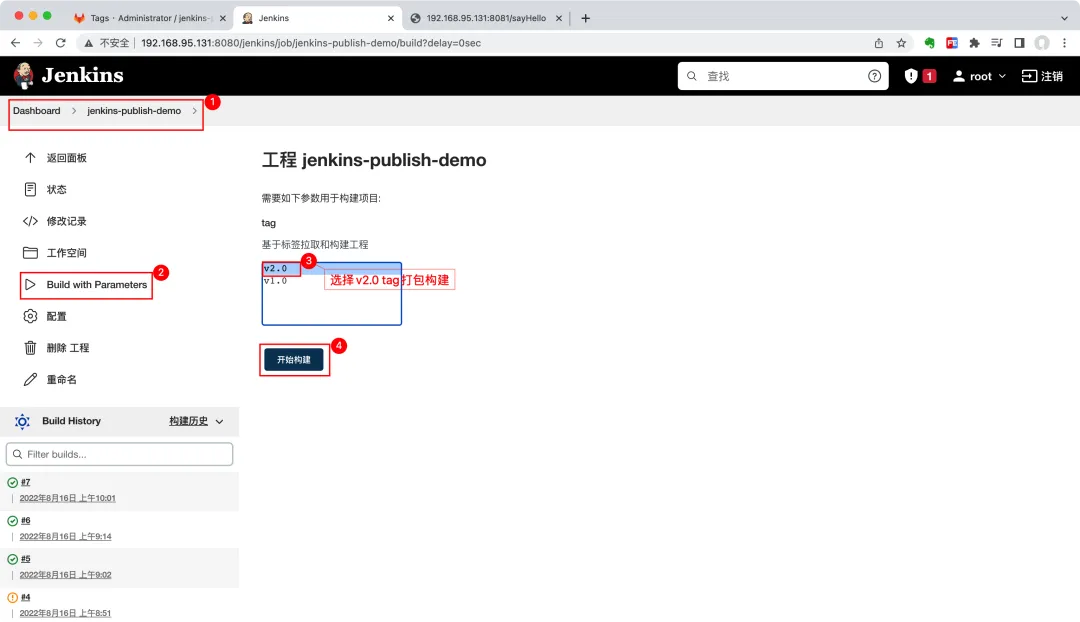Click build #5 success status icon
Viewport: 1080px width, 622px height.
[x=12, y=560]
